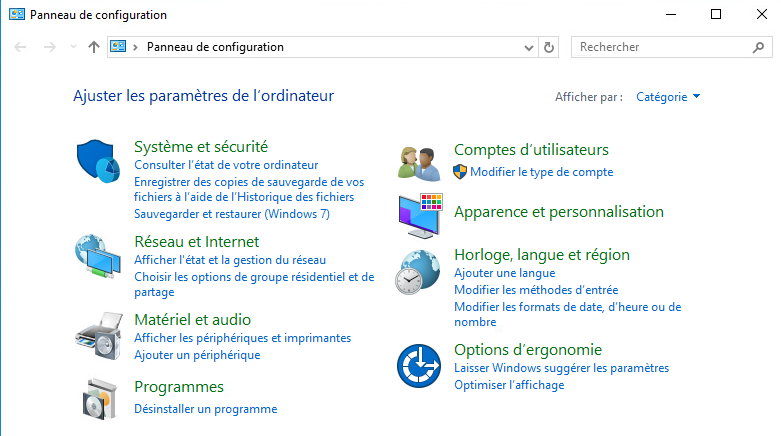Go up one folder level arrow
The width and height of the screenshot is (781, 436).
pyautogui.click(x=94, y=47)
